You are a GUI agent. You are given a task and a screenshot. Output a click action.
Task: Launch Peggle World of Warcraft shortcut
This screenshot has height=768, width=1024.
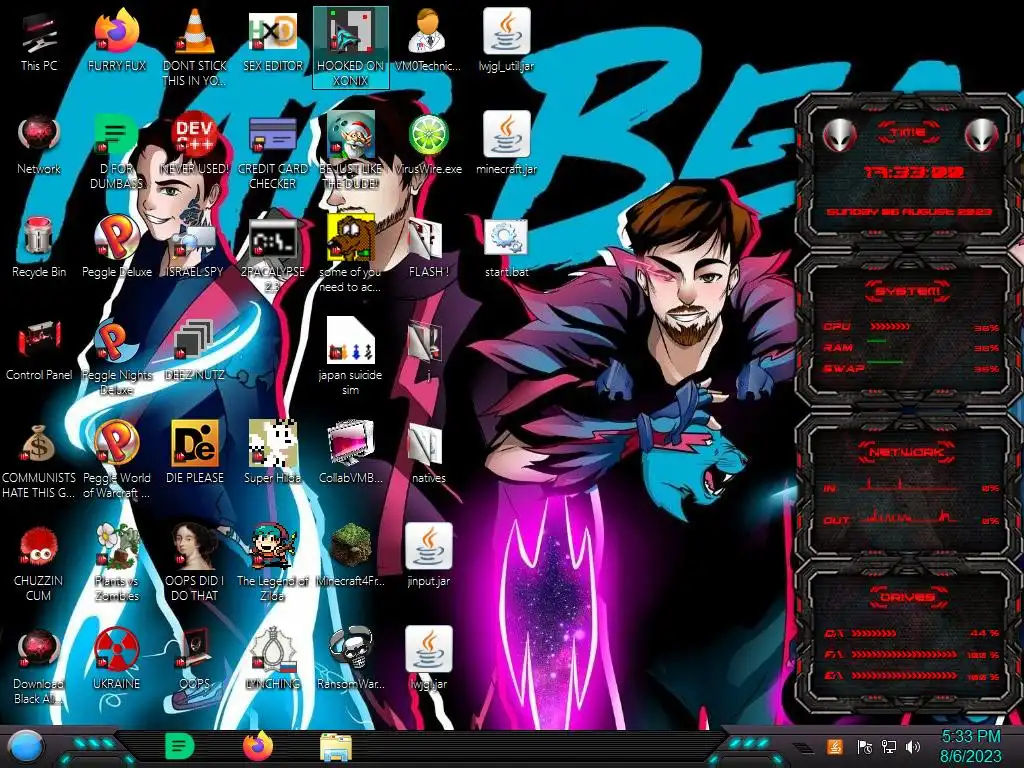(x=117, y=460)
